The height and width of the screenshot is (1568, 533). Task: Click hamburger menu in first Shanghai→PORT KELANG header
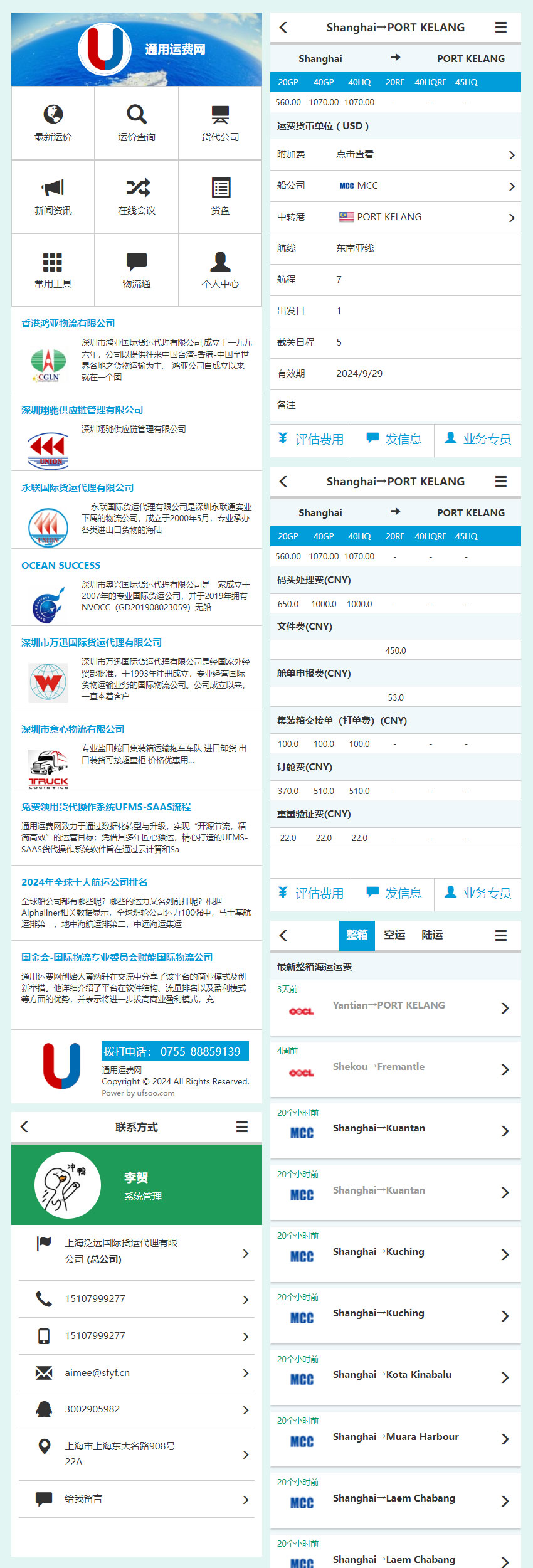click(x=501, y=28)
